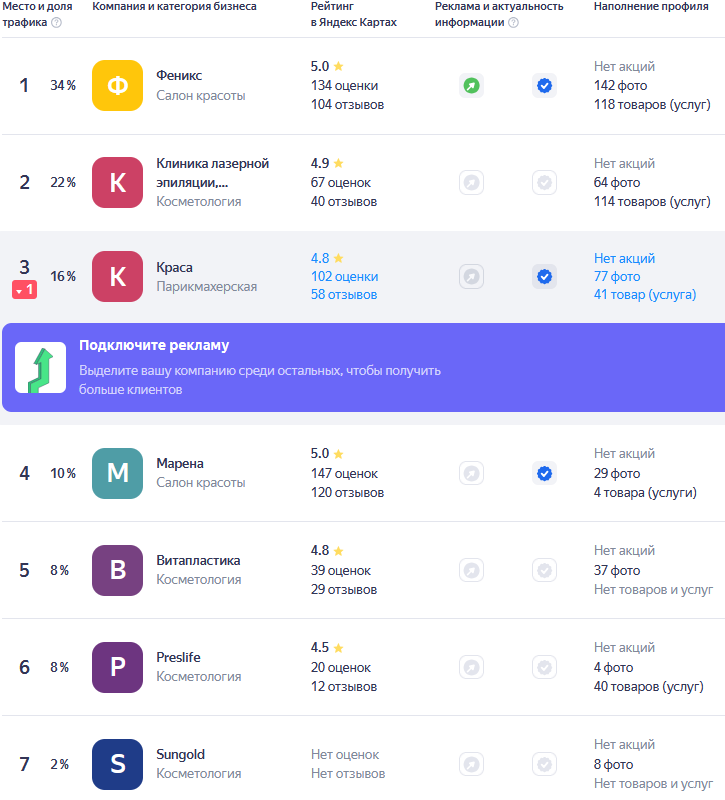This screenshot has height=800, width=725.
Task: Click the grey advertising icon in Preslife row
Action: (x=471, y=667)
